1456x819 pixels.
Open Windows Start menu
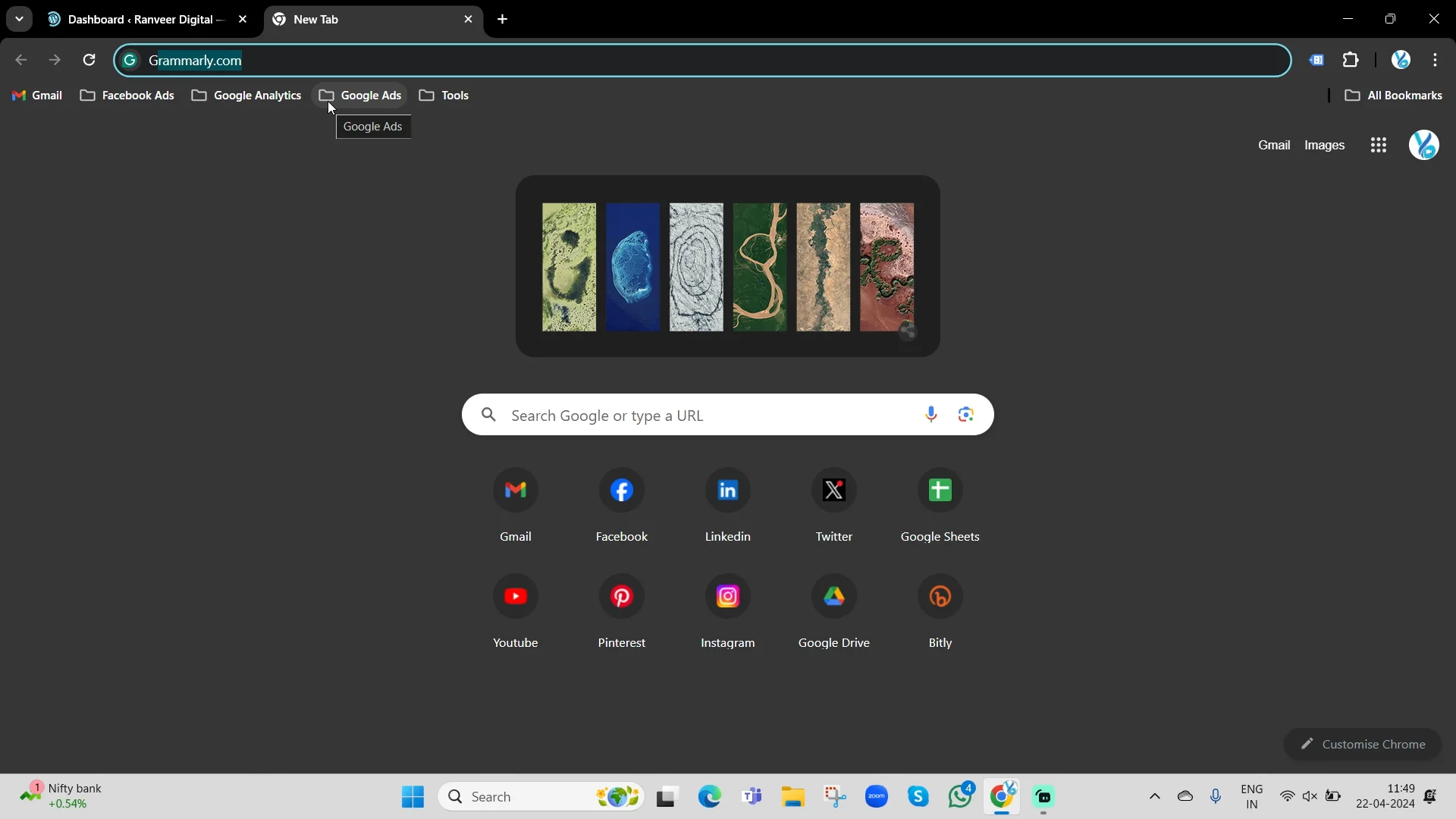tap(413, 797)
